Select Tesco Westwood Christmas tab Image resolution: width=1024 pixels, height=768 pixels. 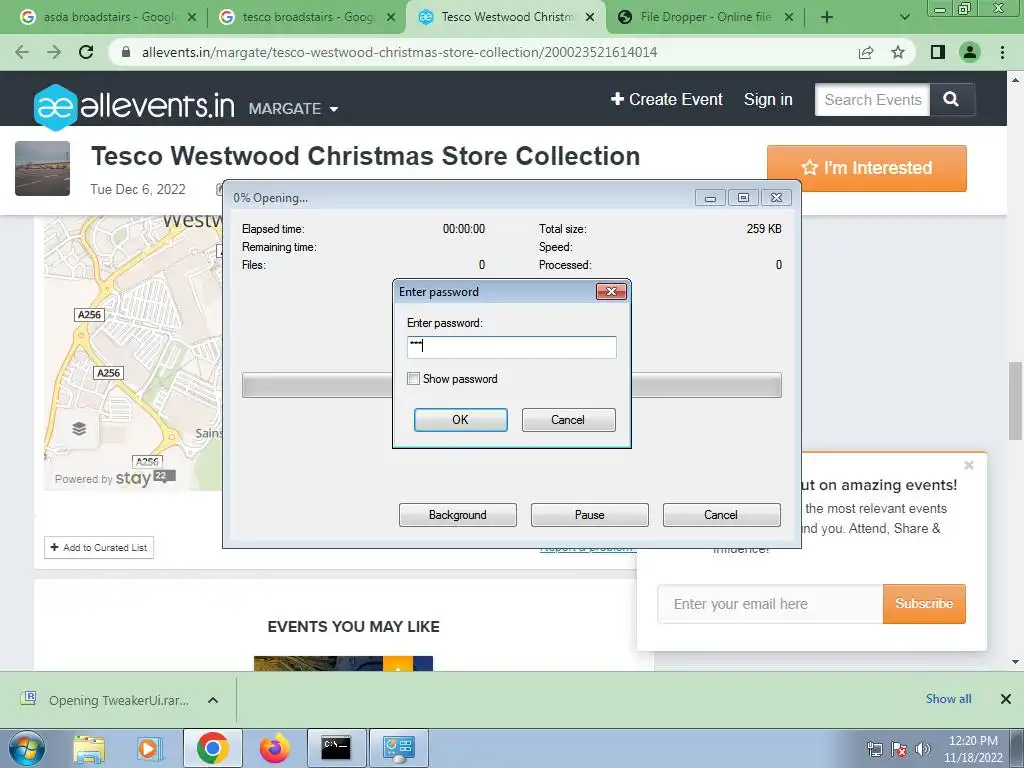(506, 17)
